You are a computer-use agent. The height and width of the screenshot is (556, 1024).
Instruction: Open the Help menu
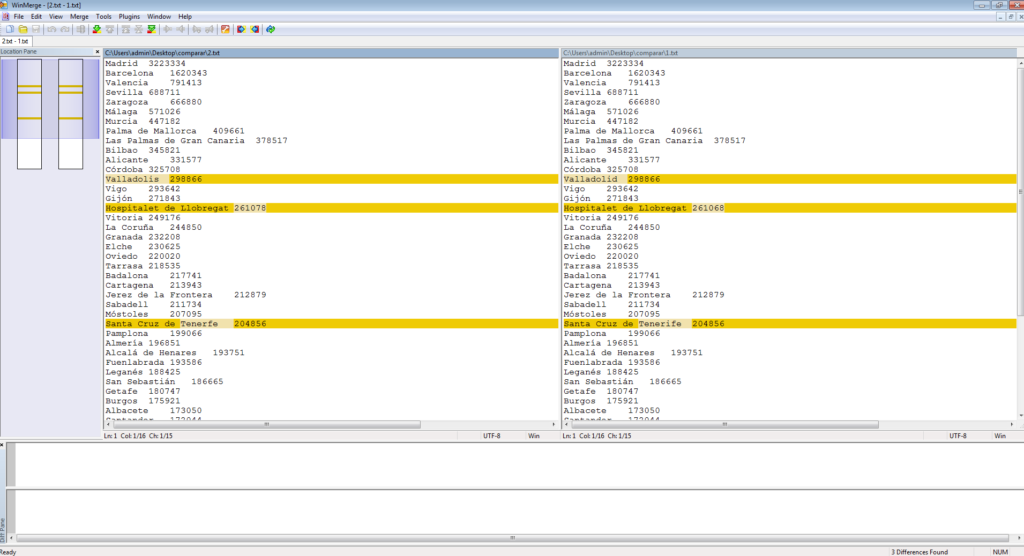tap(185, 16)
